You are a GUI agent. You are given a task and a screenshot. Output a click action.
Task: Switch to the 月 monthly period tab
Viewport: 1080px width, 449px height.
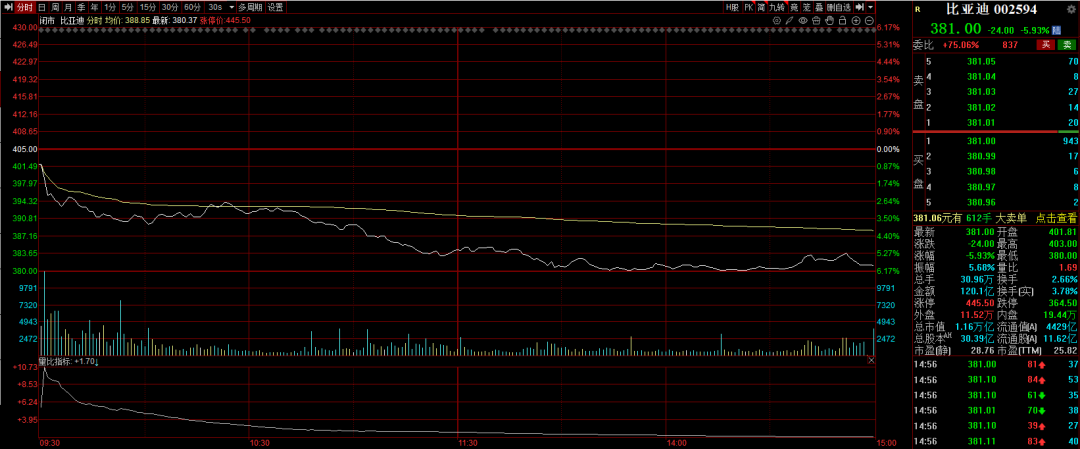click(68, 7)
